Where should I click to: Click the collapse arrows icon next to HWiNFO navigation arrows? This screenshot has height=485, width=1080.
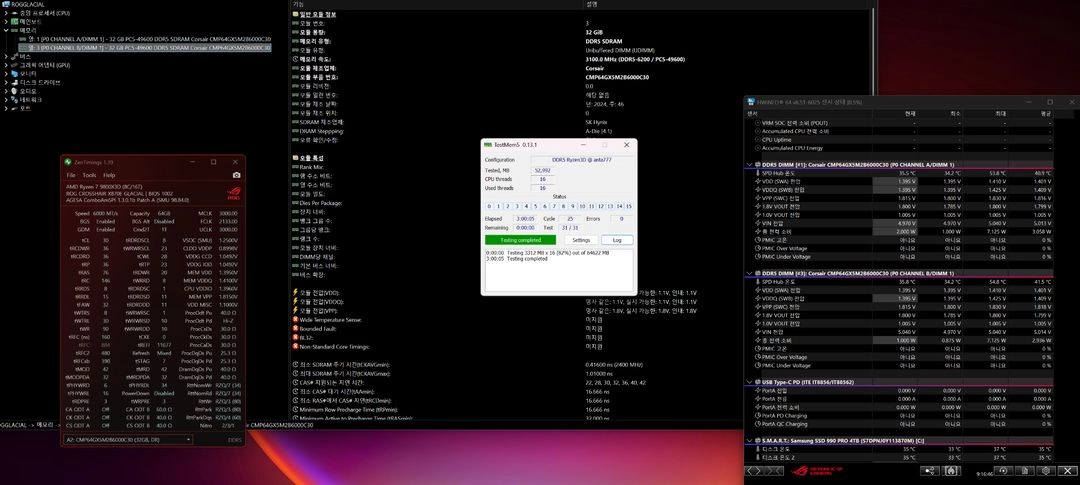[x=776, y=471]
